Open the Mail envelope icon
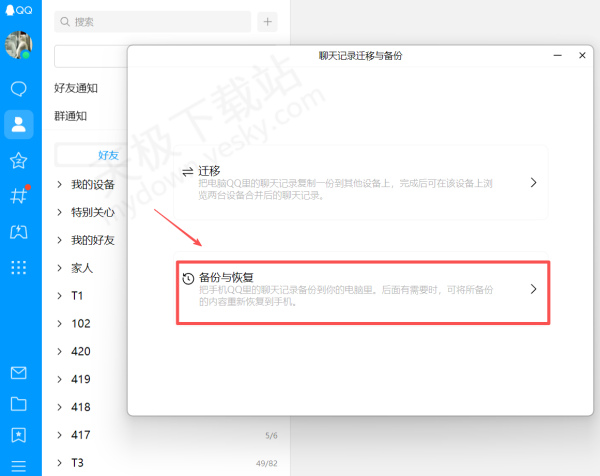 18,373
